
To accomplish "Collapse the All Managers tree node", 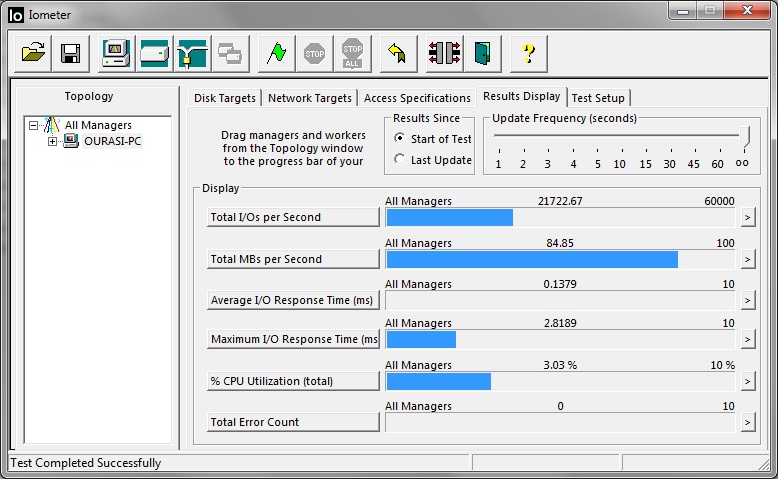I will pyautogui.click(x=33, y=126).
